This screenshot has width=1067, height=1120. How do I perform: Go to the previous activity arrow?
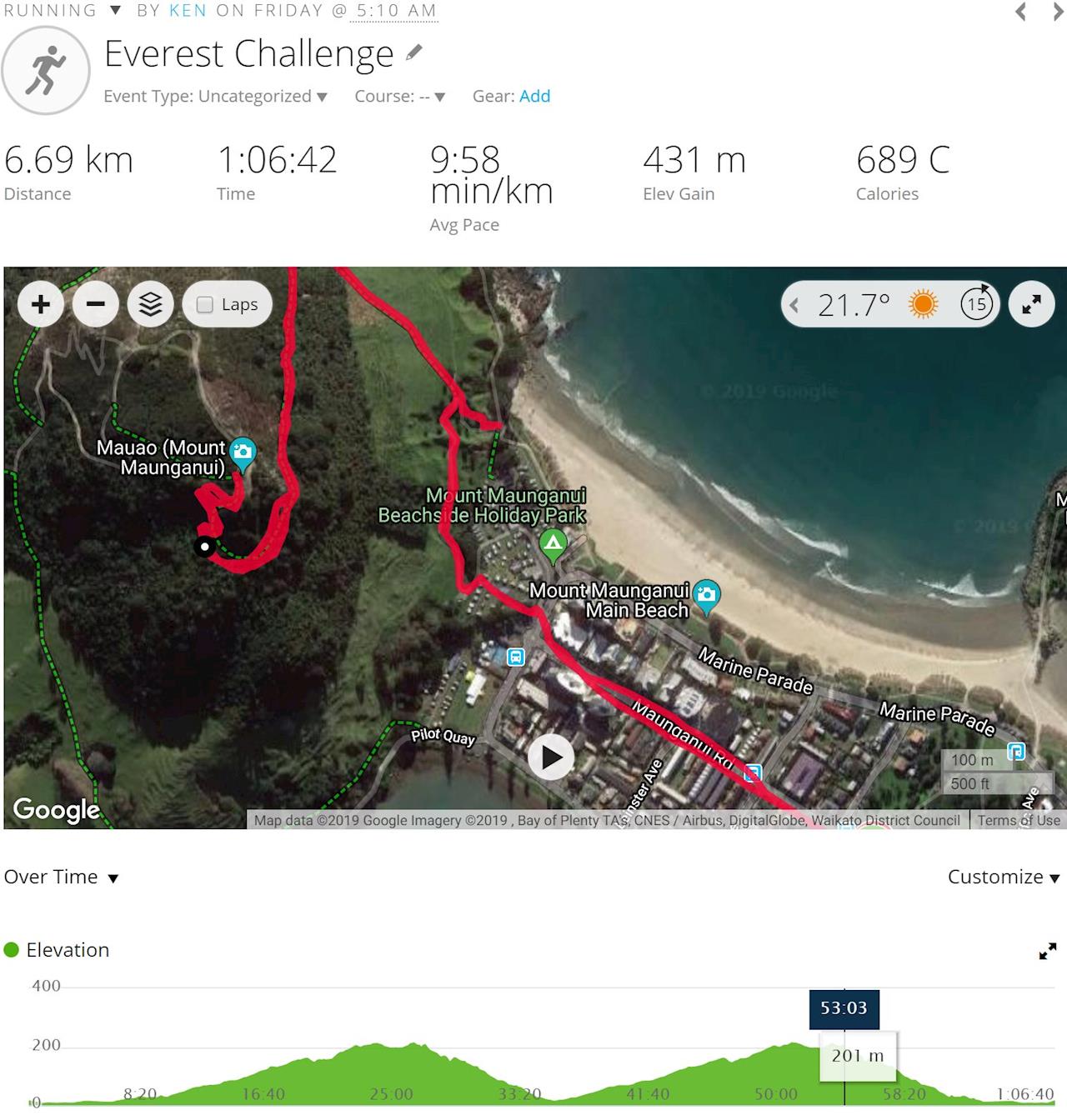click(1020, 12)
